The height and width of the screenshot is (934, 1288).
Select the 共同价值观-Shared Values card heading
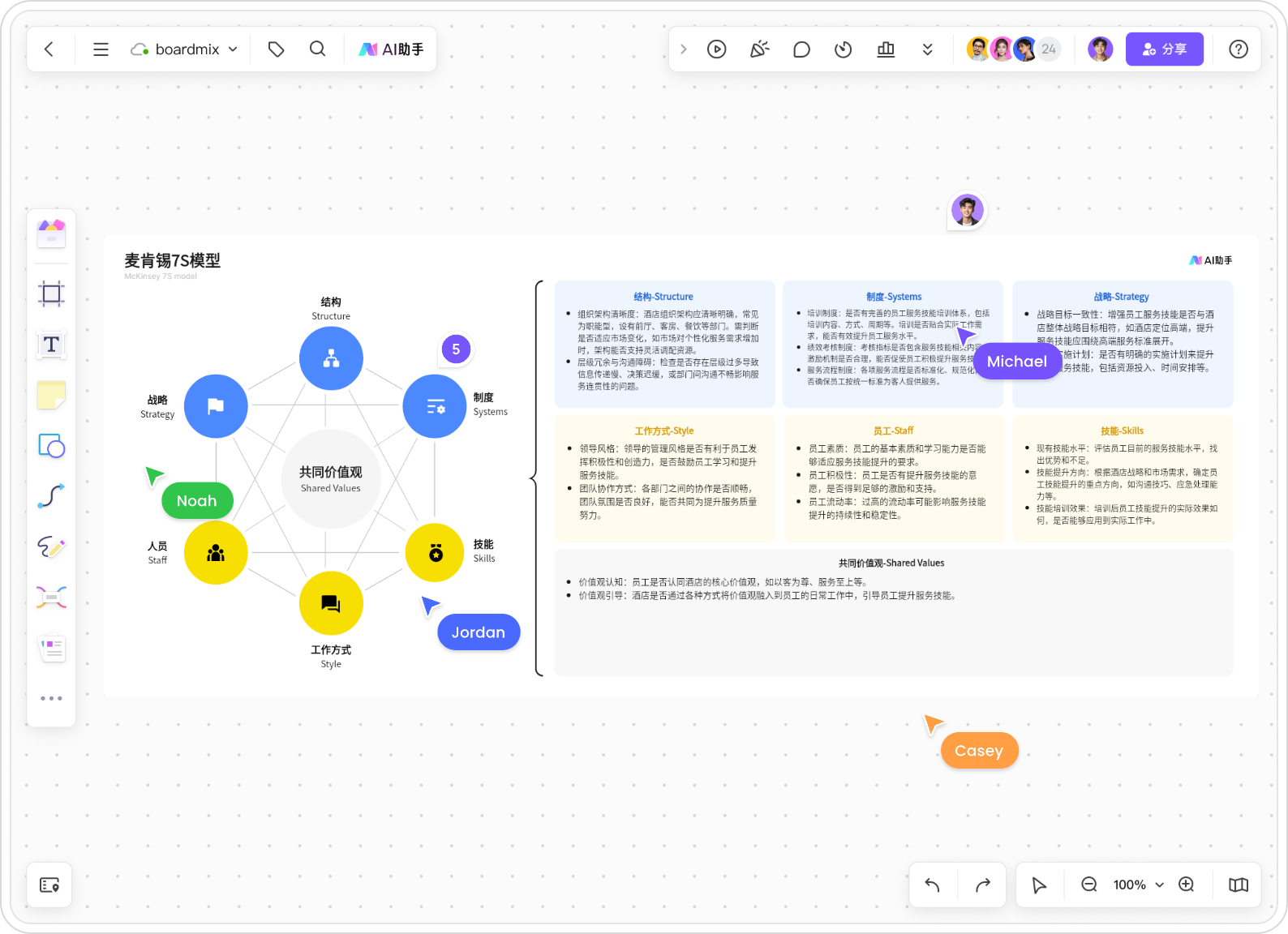click(x=891, y=563)
